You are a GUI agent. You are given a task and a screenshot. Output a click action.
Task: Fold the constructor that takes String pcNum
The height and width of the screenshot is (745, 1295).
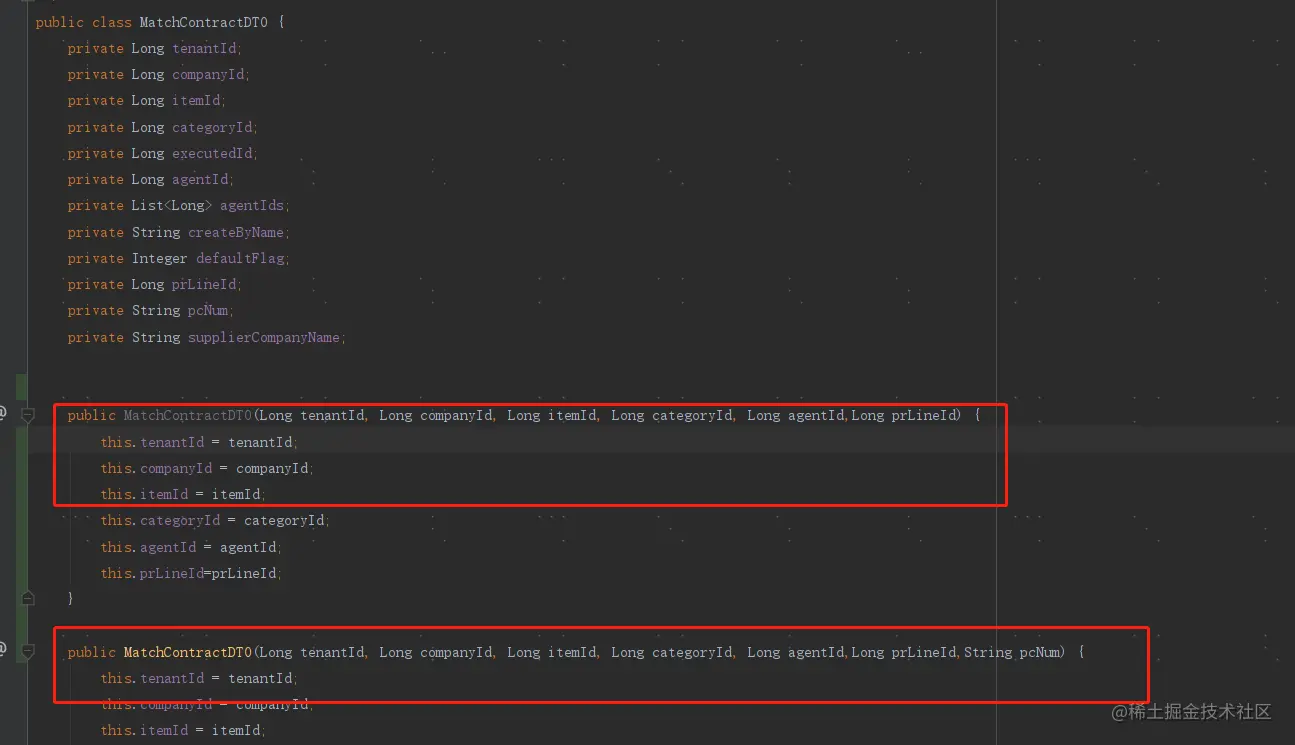click(x=28, y=651)
